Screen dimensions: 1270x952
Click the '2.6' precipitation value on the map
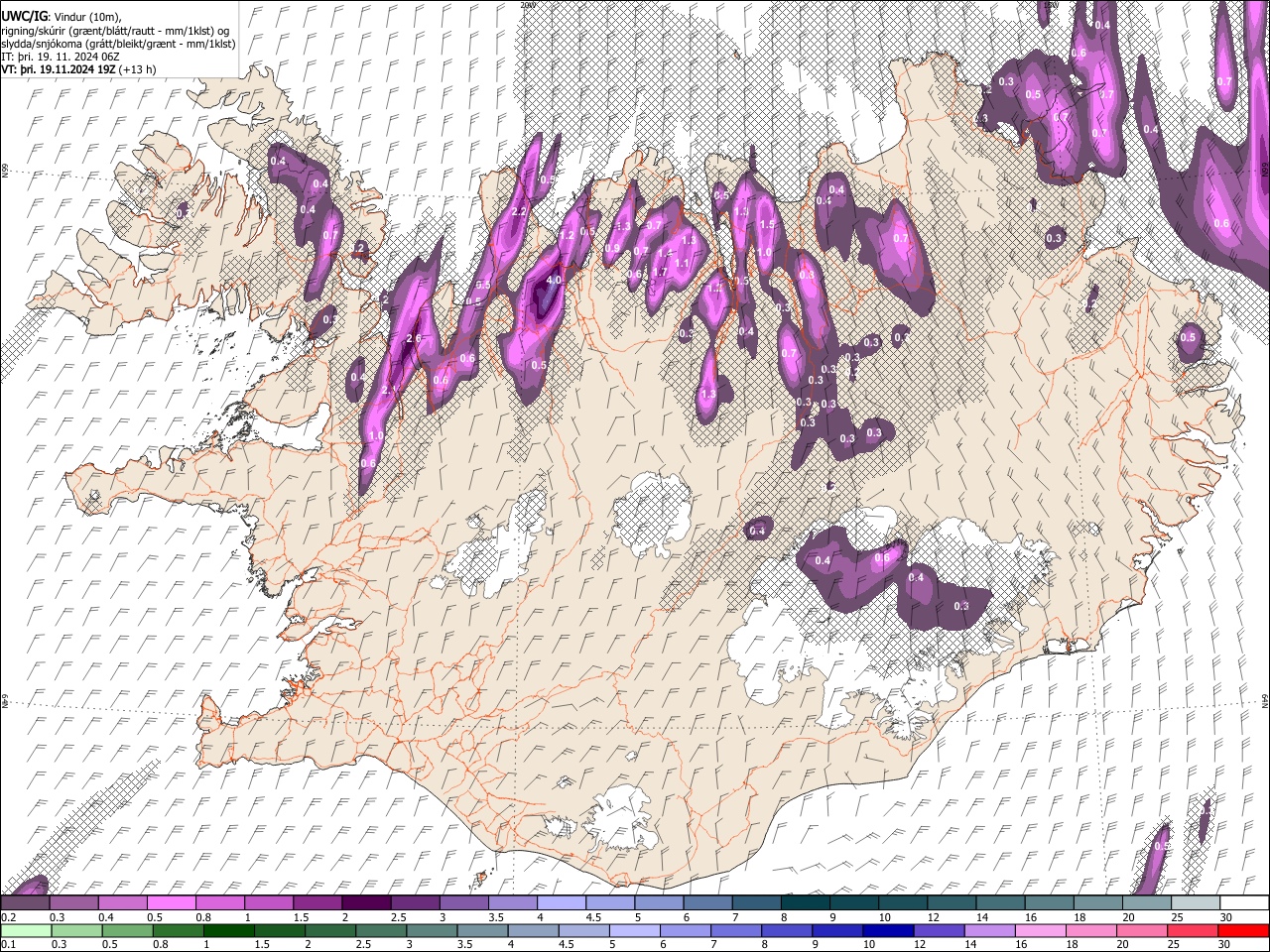[415, 339]
